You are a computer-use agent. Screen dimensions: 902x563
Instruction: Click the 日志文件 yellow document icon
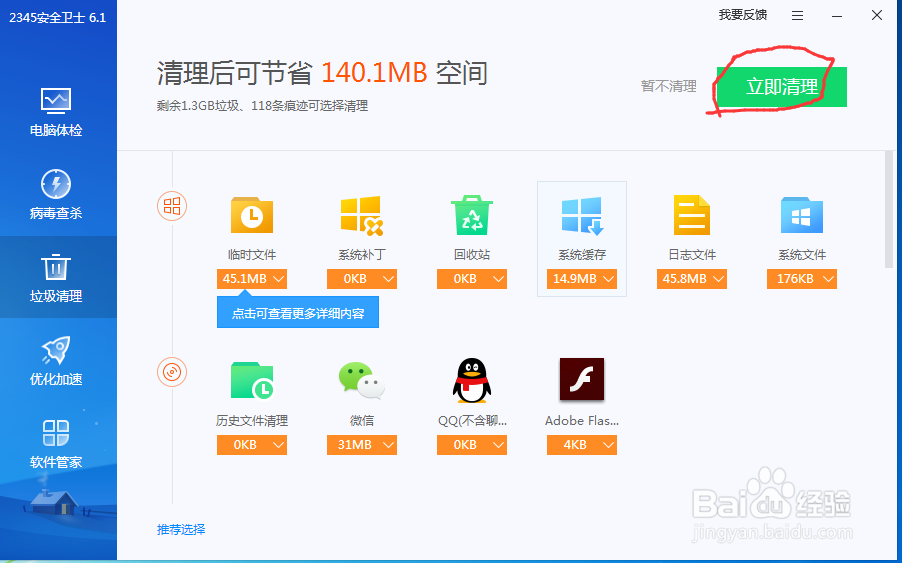(691, 215)
